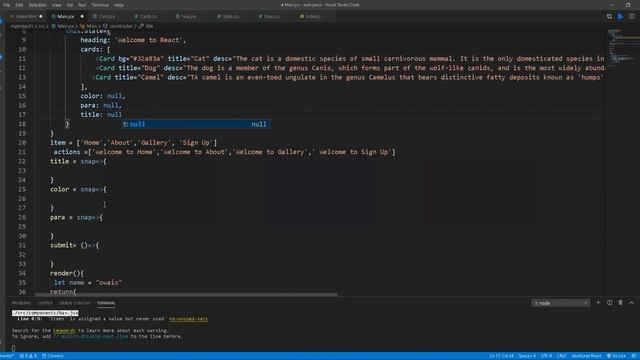Click the run icon in editor toolbar

[x=620, y=16]
